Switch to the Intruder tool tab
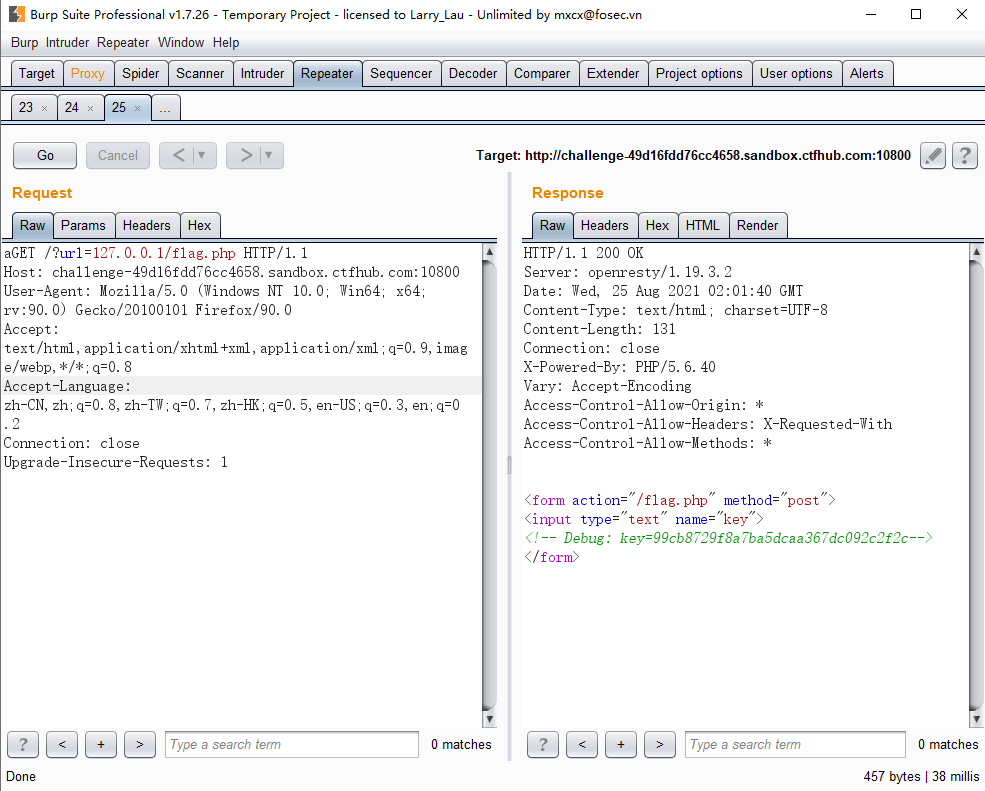 (263, 74)
